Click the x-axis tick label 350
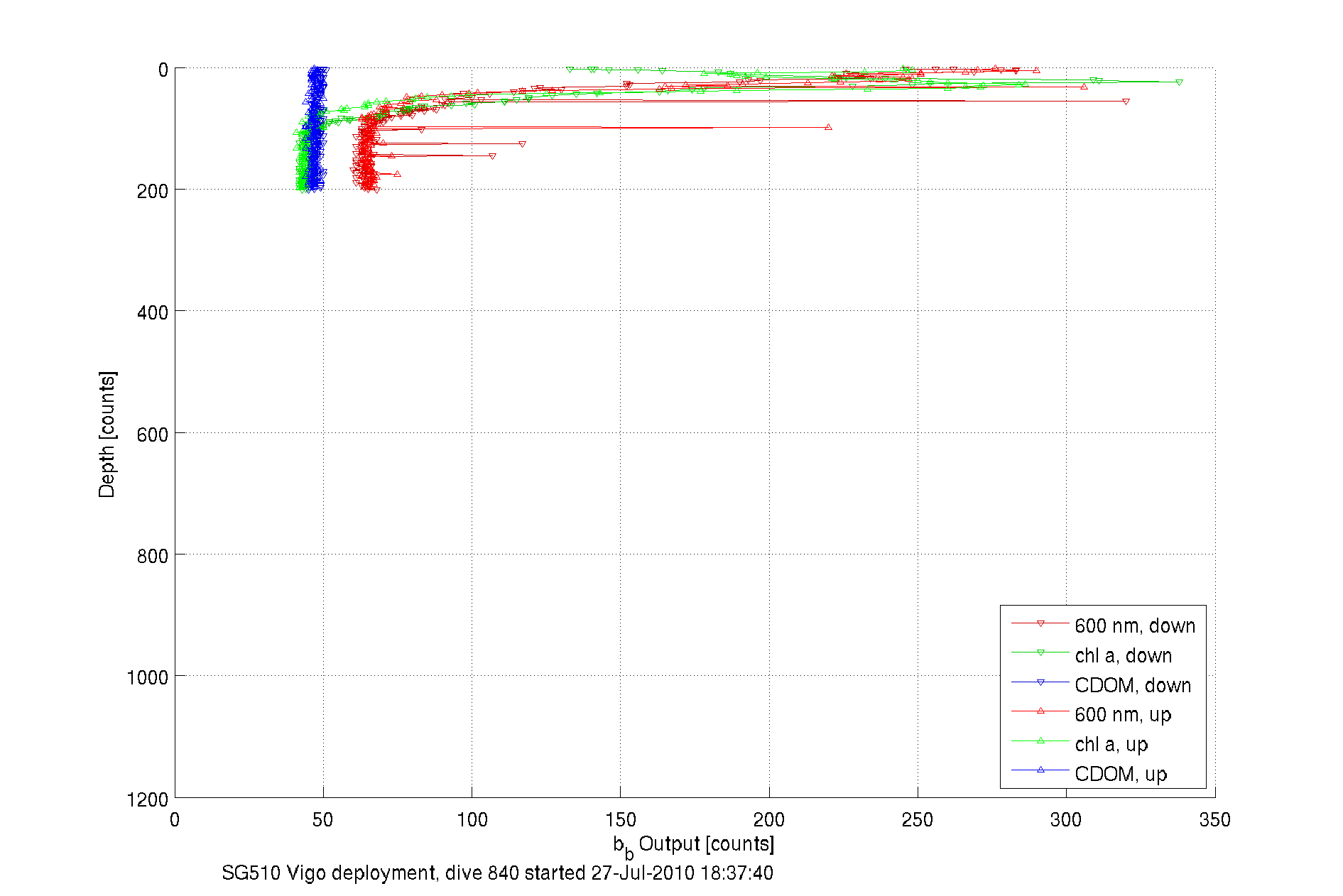The width and height of the screenshot is (1343, 896). pos(1215,820)
